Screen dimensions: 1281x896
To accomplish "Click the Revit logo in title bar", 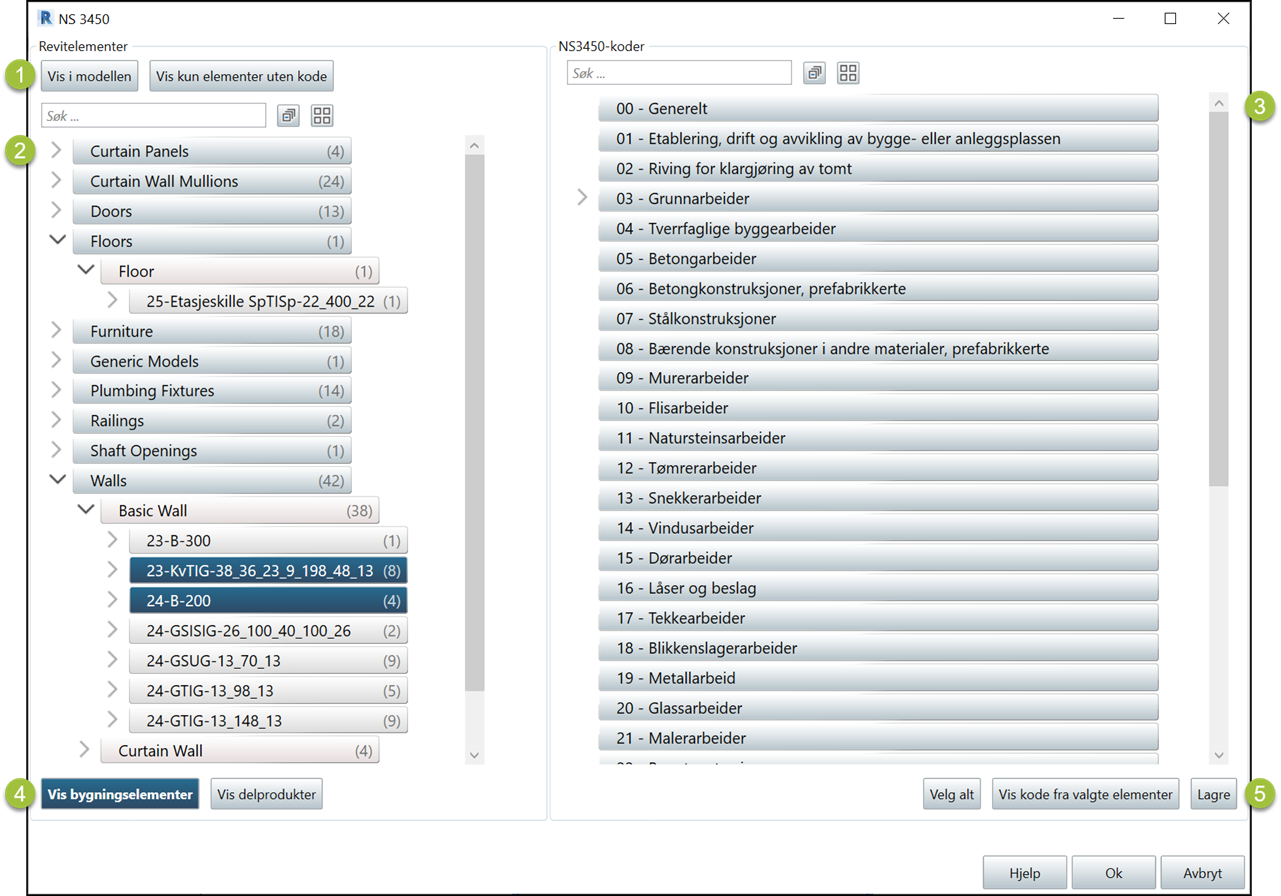I will (45, 18).
